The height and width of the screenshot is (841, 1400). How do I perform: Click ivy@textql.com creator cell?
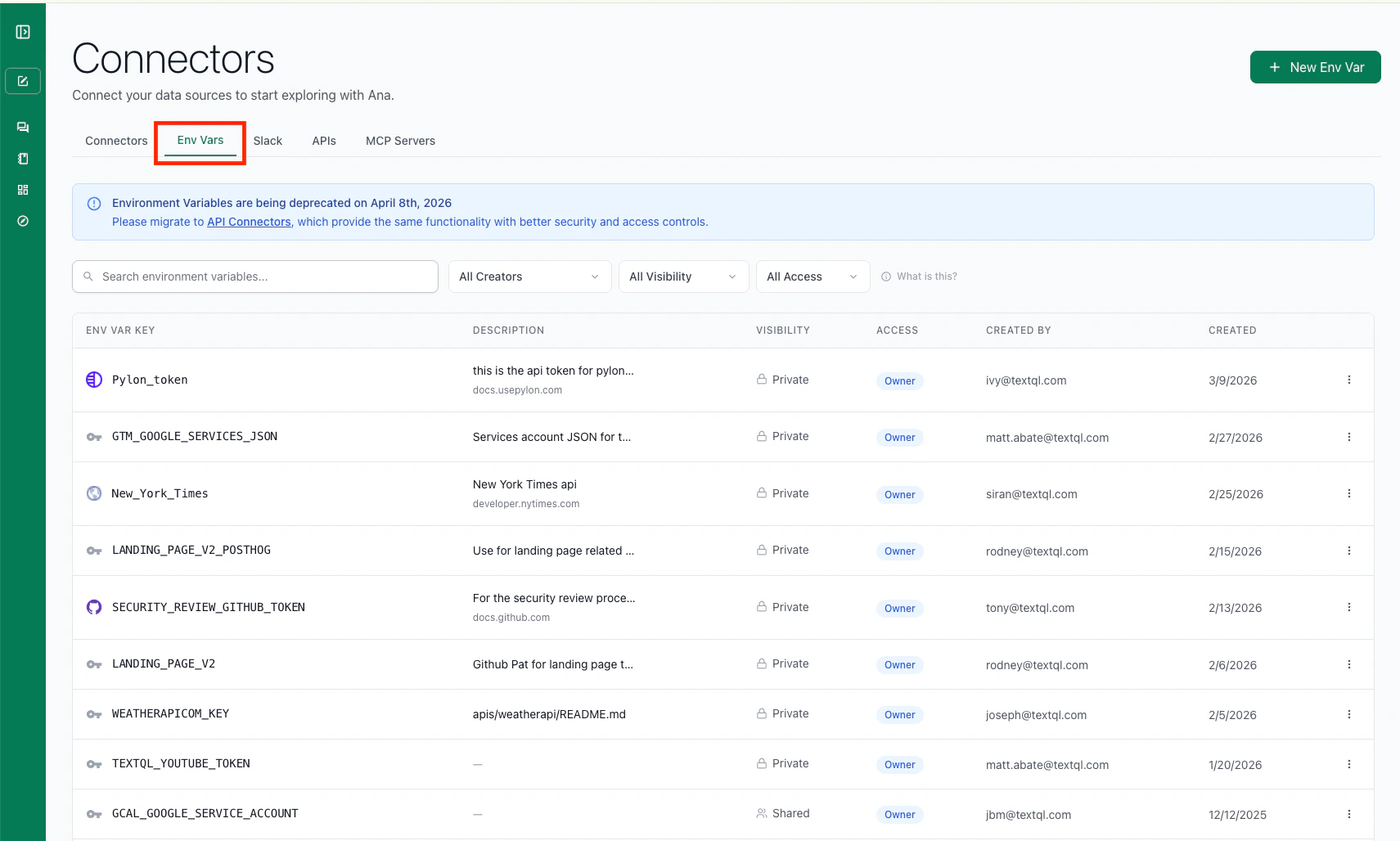coord(1026,380)
